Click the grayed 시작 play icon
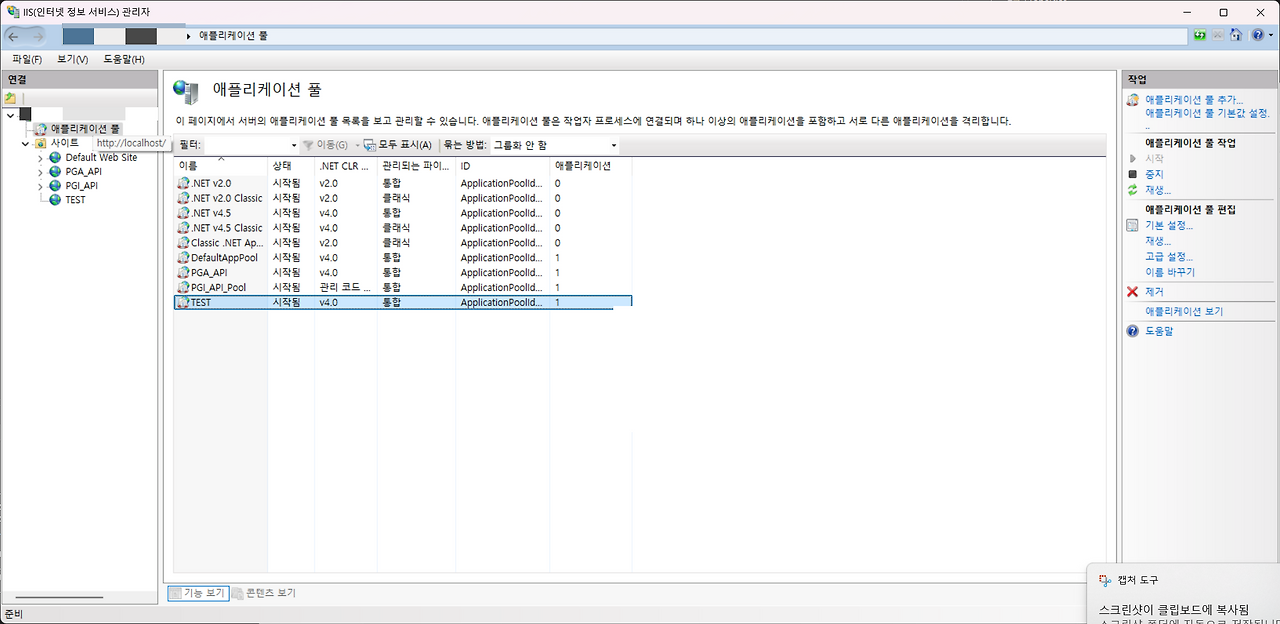 (1133, 157)
